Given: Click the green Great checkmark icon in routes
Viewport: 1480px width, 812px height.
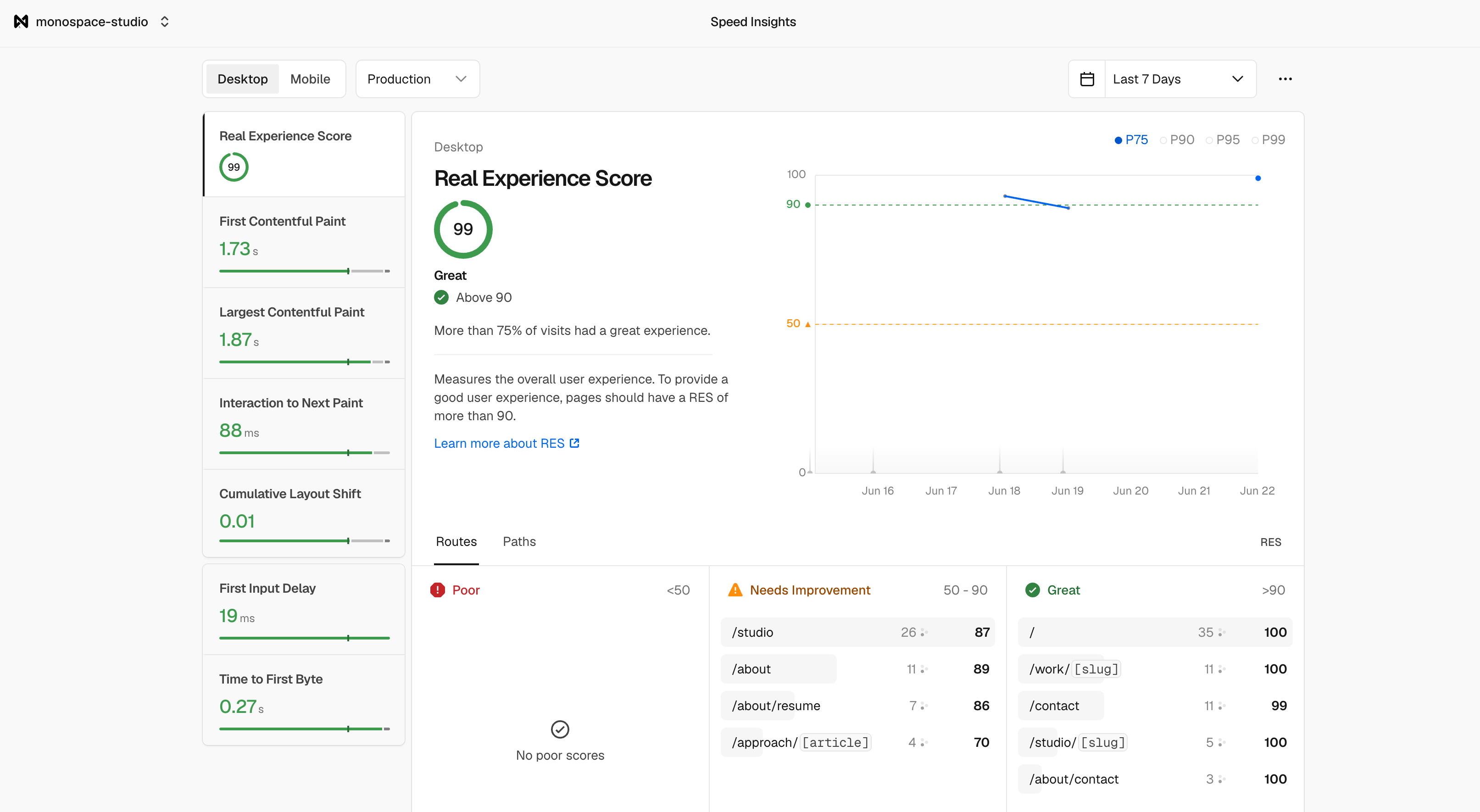Looking at the screenshot, I should pos(1032,590).
